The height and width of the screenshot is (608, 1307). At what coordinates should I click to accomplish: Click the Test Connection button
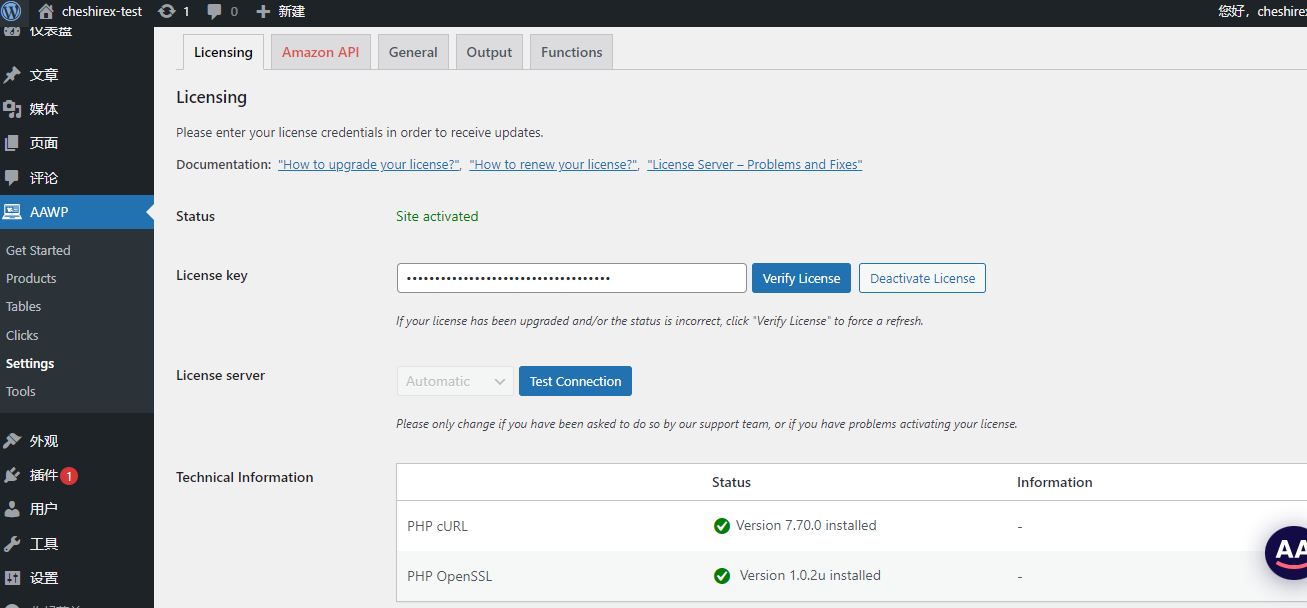click(575, 381)
